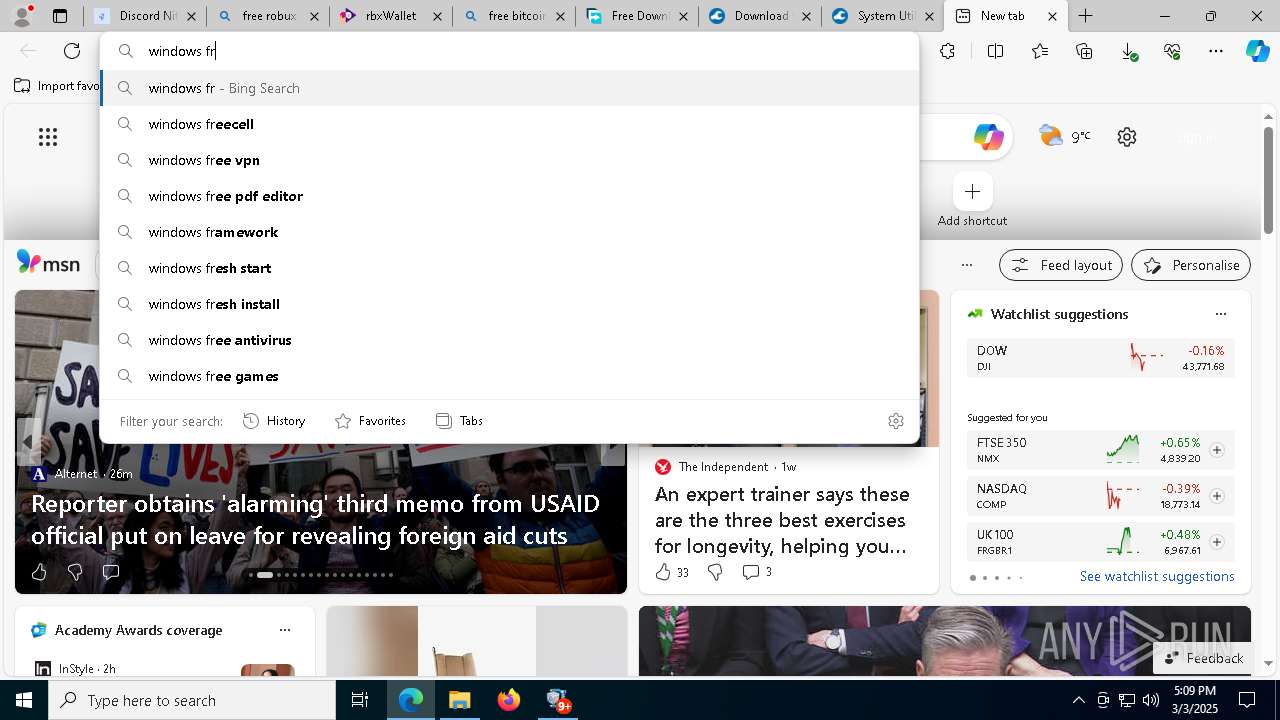Viewport: 1280px width, 720px height.
Task: Select suggestion windows fresh start
Action: tap(510, 268)
